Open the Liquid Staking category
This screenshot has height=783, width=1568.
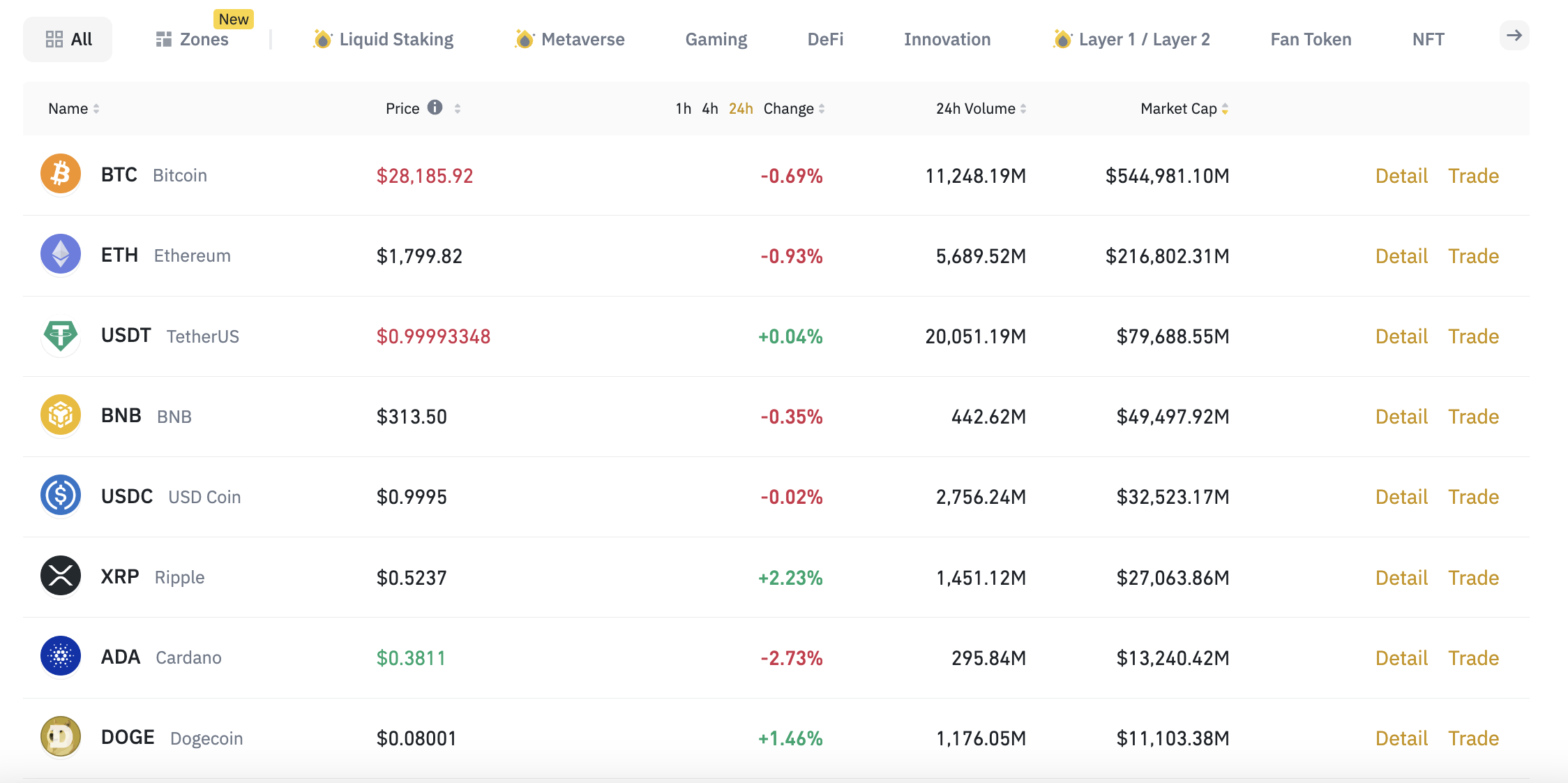384,39
